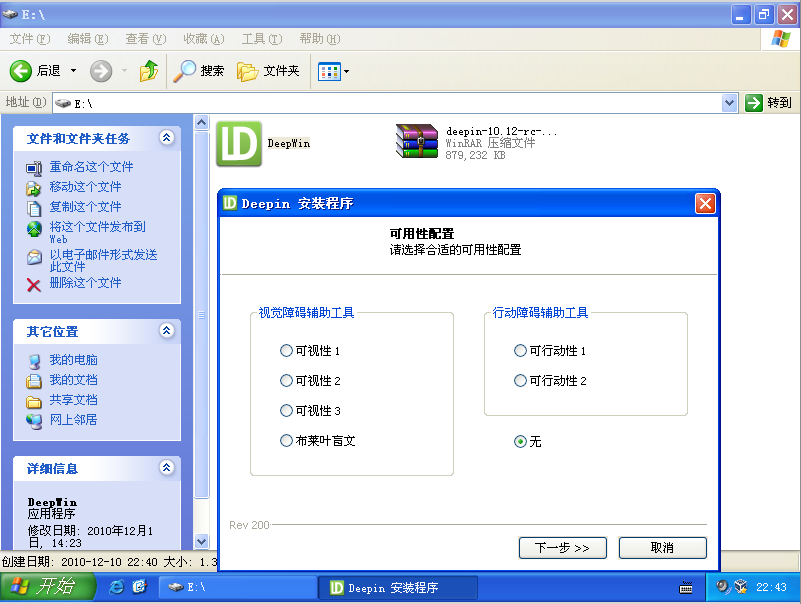
Task: Collapse the 其它位置 panel
Action: 167,331
